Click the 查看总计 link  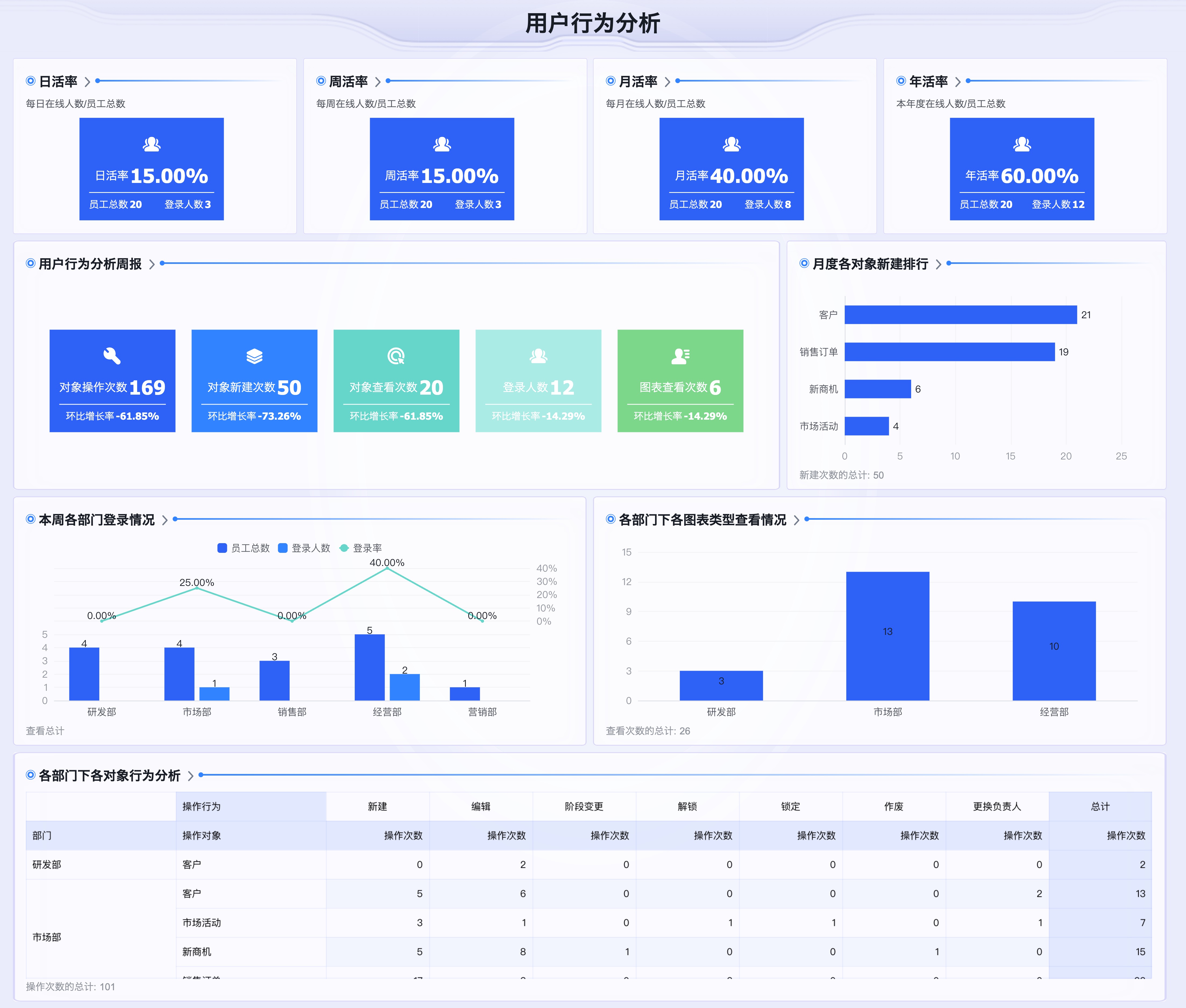[45, 730]
